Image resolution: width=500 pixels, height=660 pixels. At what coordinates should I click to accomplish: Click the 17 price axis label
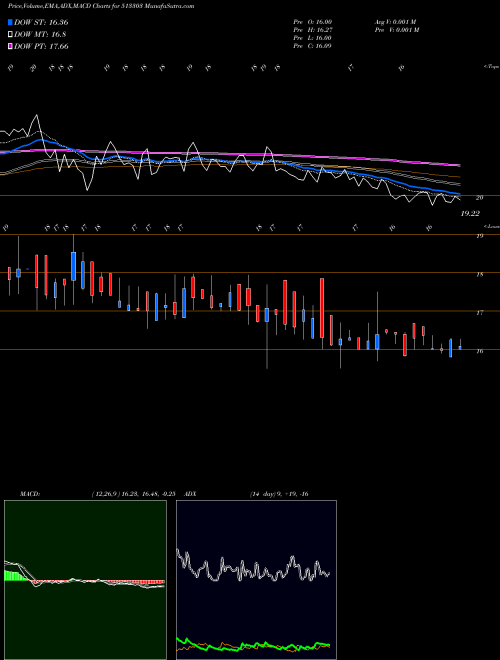click(x=479, y=313)
